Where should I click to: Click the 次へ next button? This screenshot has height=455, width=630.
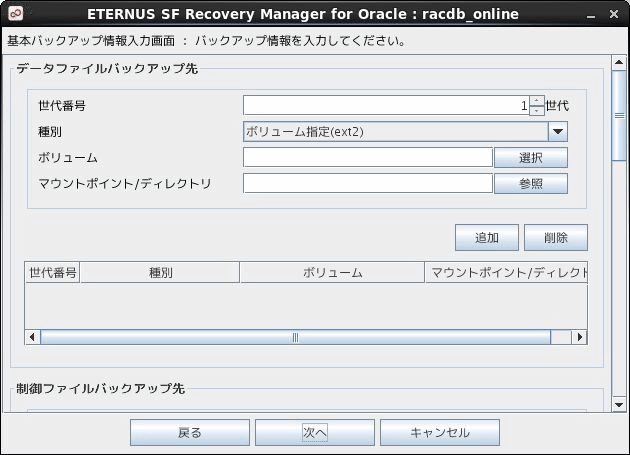click(315, 432)
